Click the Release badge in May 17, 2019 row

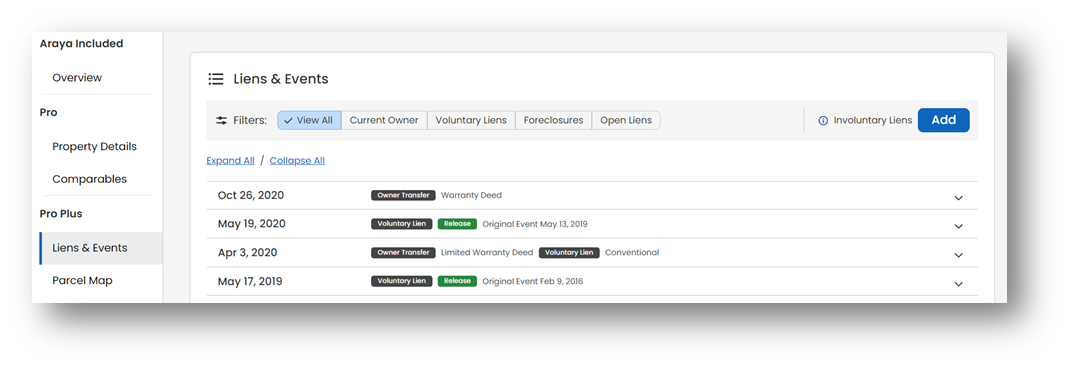(x=457, y=282)
